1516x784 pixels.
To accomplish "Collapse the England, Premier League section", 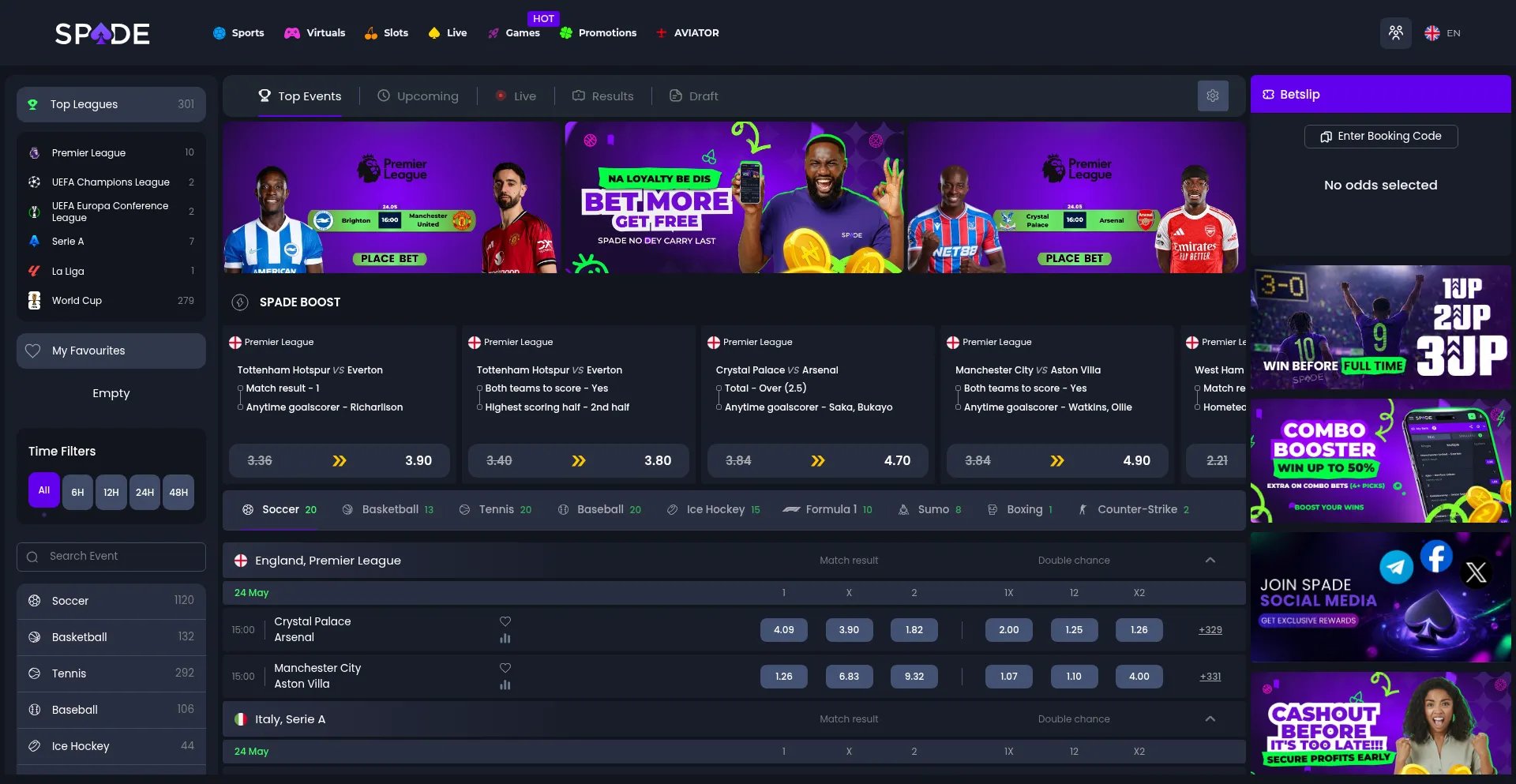I will (1210, 561).
